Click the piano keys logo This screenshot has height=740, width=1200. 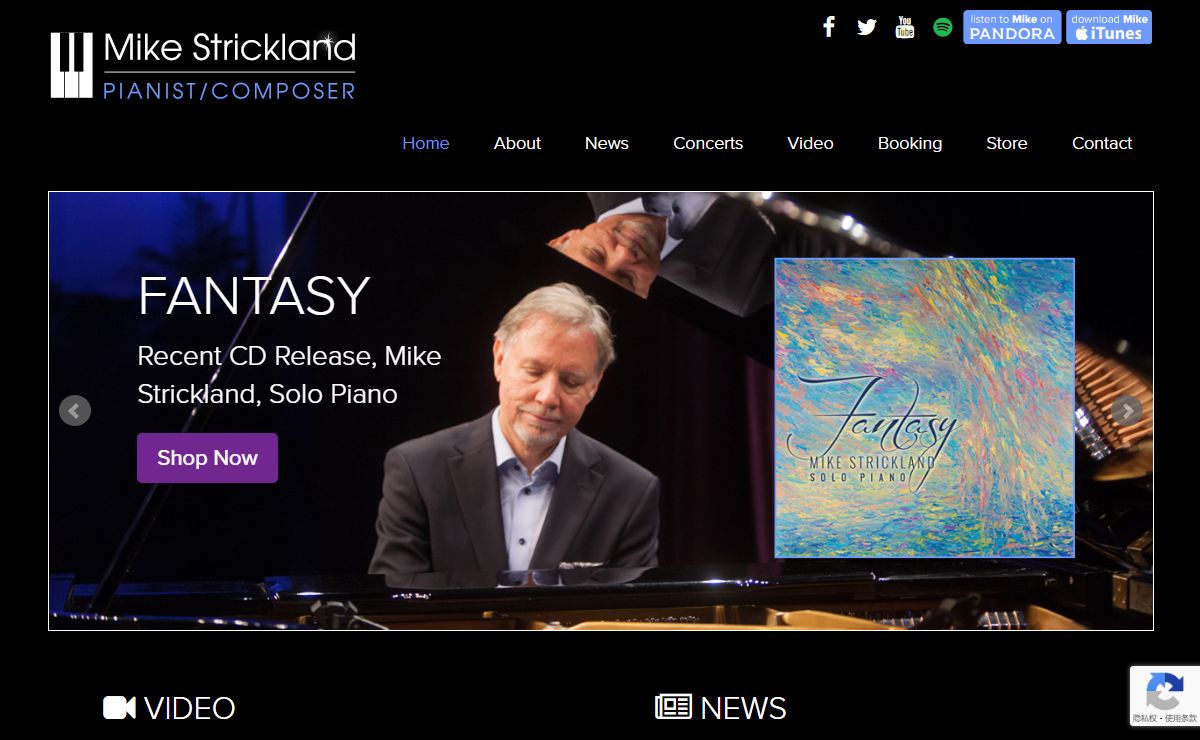(72, 65)
